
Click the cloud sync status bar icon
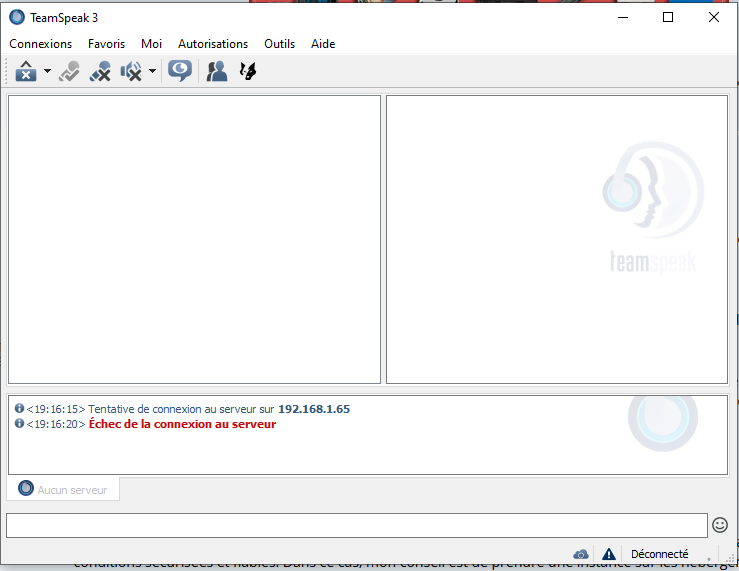pyautogui.click(x=581, y=554)
